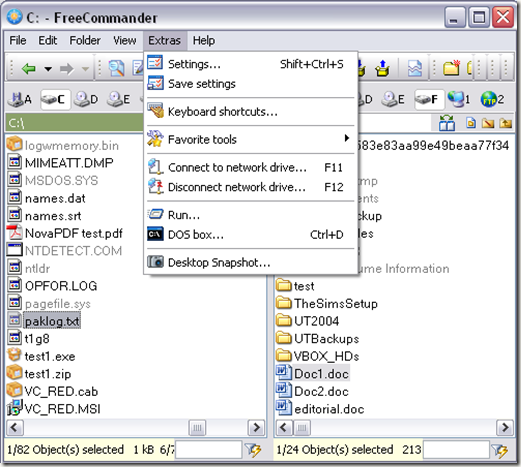The height and width of the screenshot is (467, 521).
Task: Switch left pane to drive E
Action: point(118,99)
